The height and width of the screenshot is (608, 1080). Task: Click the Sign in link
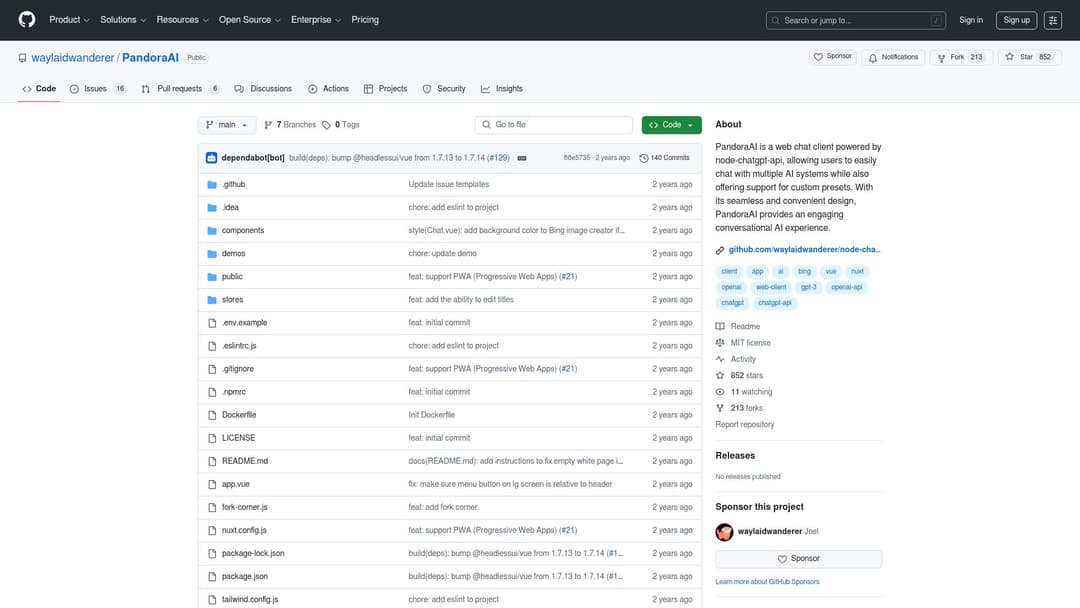[x=970, y=20]
